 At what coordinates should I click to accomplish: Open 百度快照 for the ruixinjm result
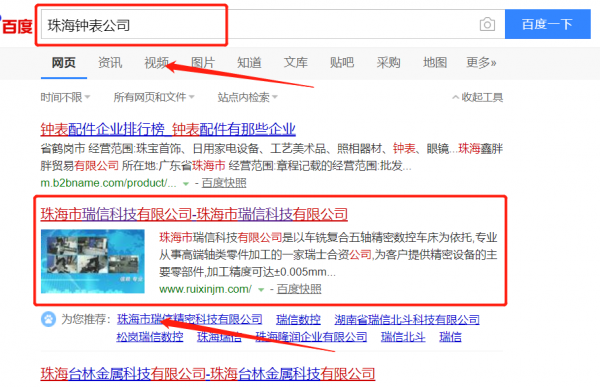click(x=299, y=289)
